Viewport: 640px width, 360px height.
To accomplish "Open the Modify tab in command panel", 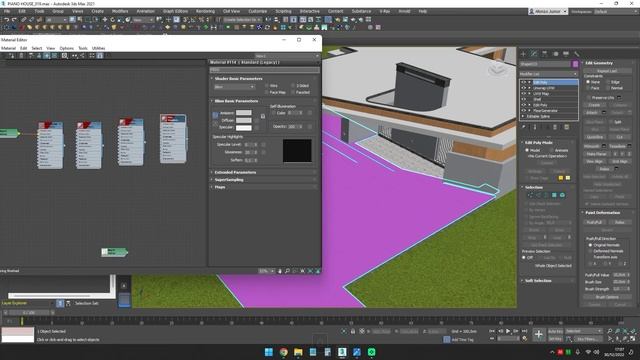I will (534, 54).
